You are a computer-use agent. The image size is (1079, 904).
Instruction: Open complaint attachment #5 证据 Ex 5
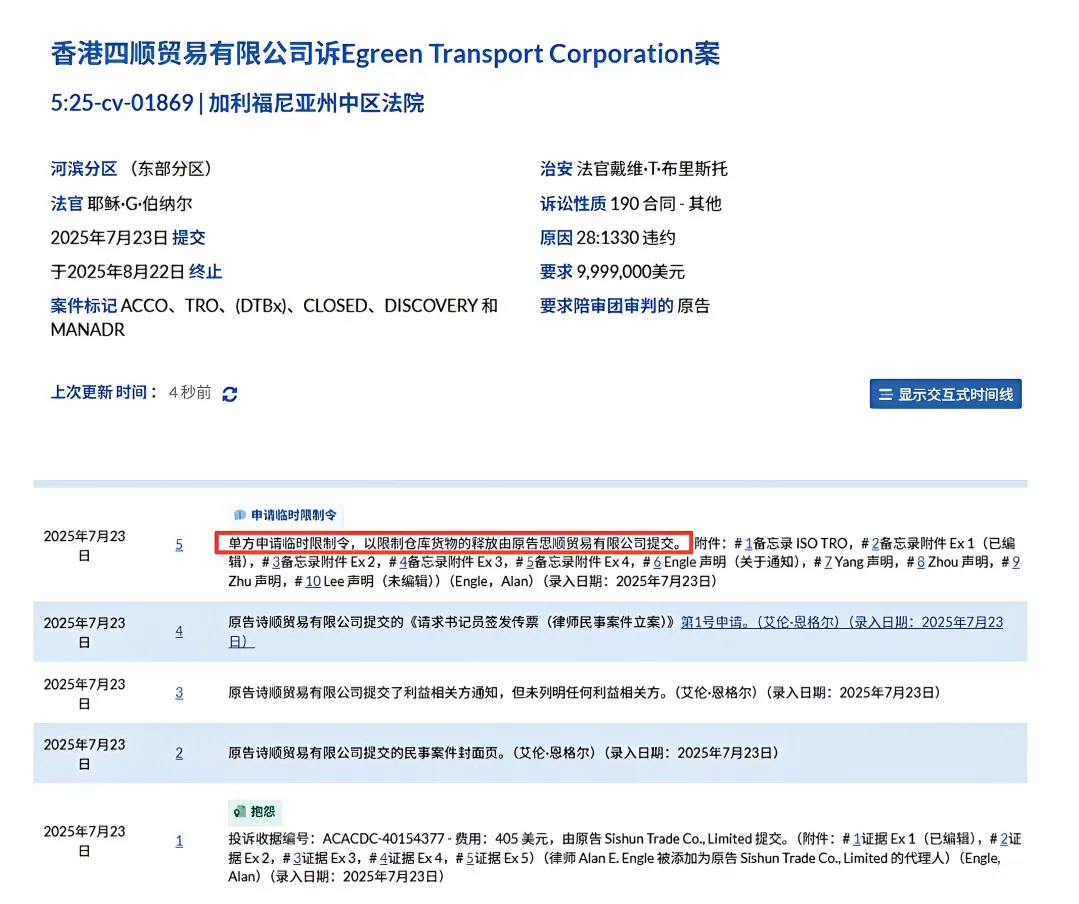pos(470,858)
